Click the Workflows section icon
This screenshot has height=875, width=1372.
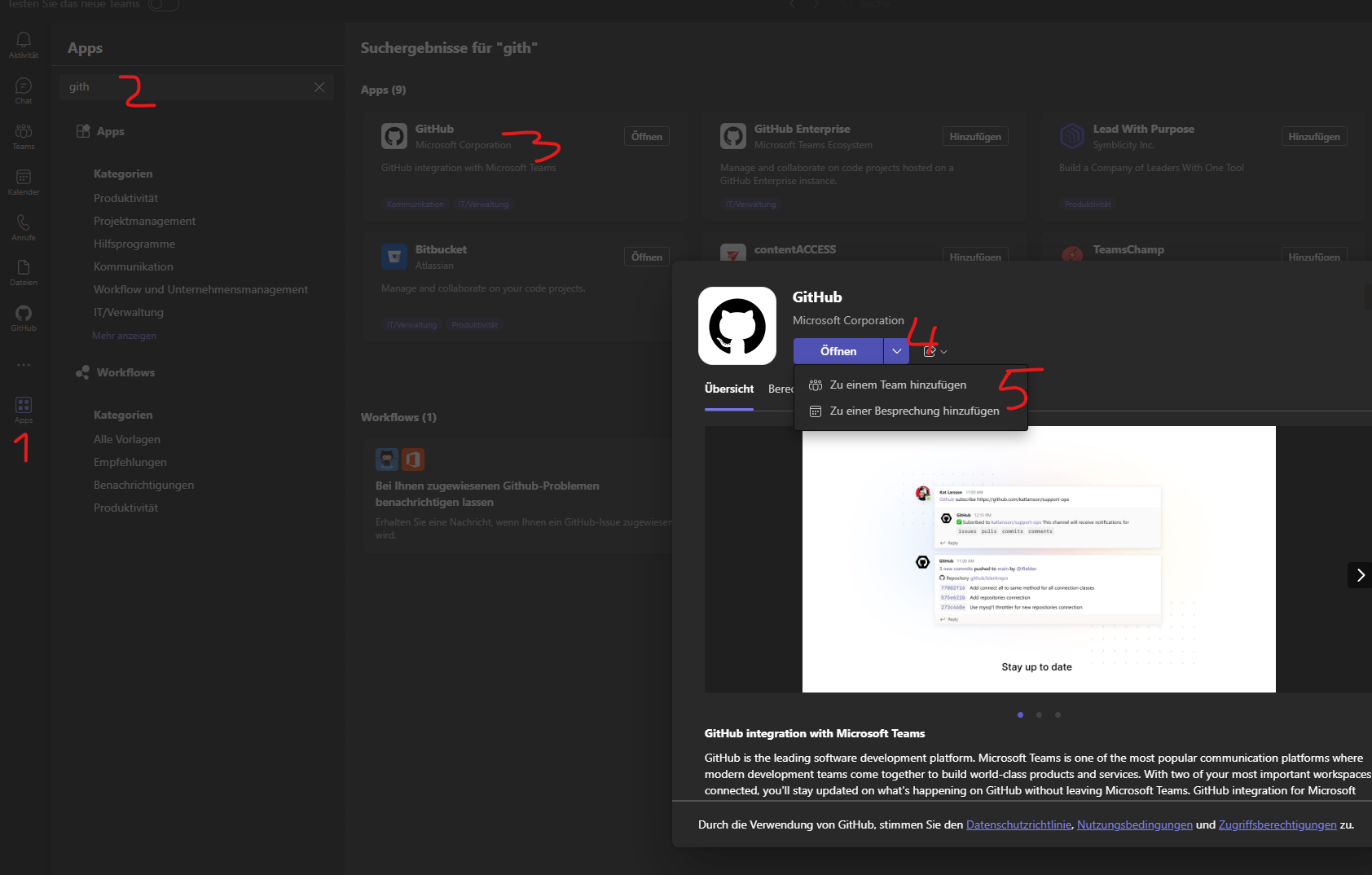coord(83,372)
